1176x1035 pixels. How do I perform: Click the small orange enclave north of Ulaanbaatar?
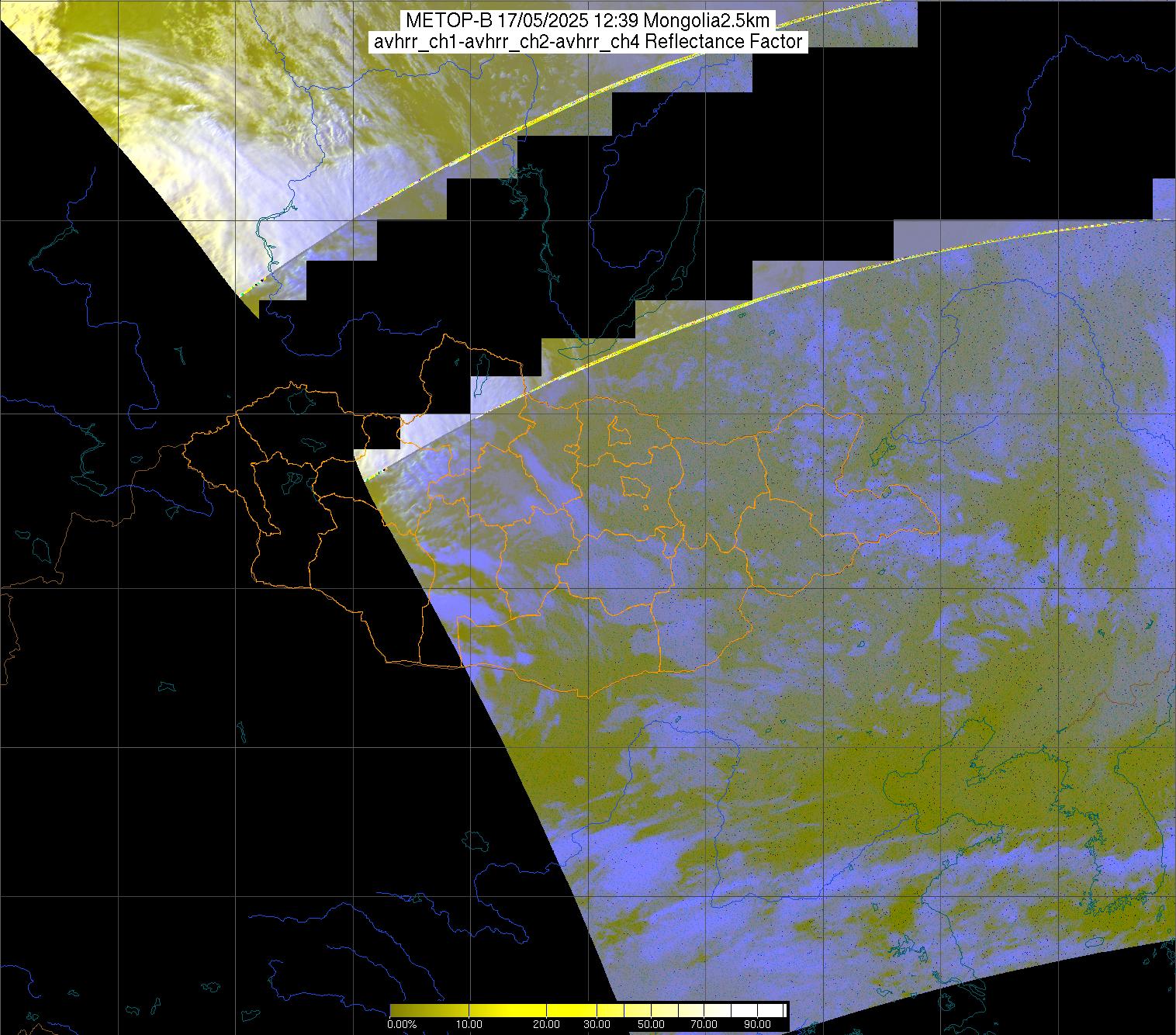click(618, 432)
